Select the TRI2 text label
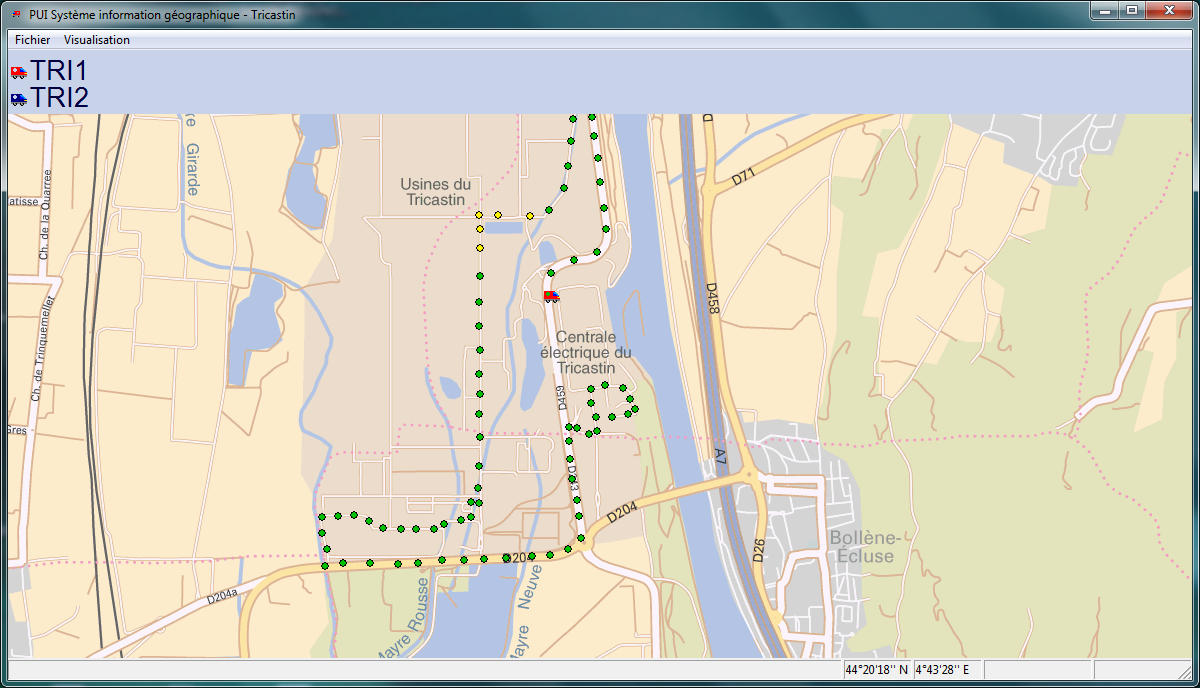The height and width of the screenshot is (688, 1200). [x=60, y=98]
